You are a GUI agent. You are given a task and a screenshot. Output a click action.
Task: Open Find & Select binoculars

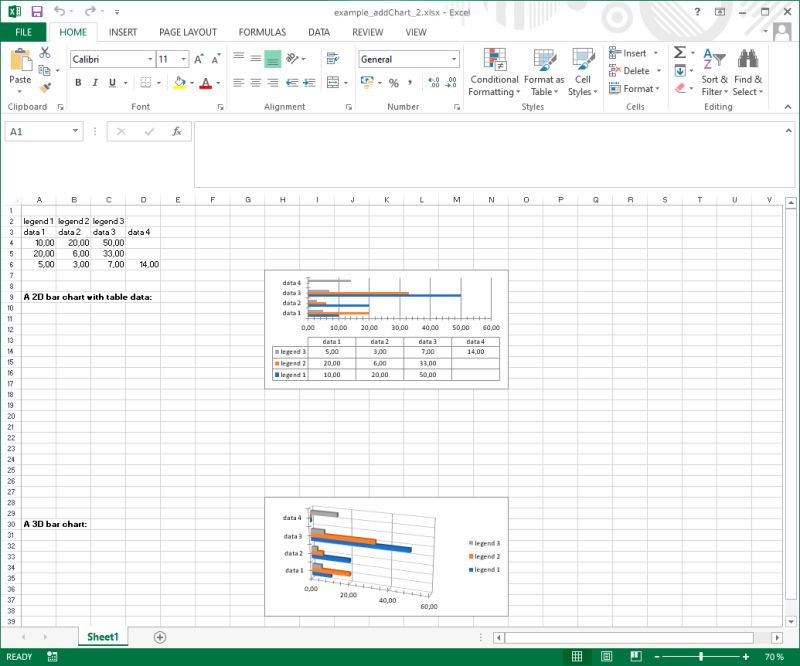[x=747, y=72]
